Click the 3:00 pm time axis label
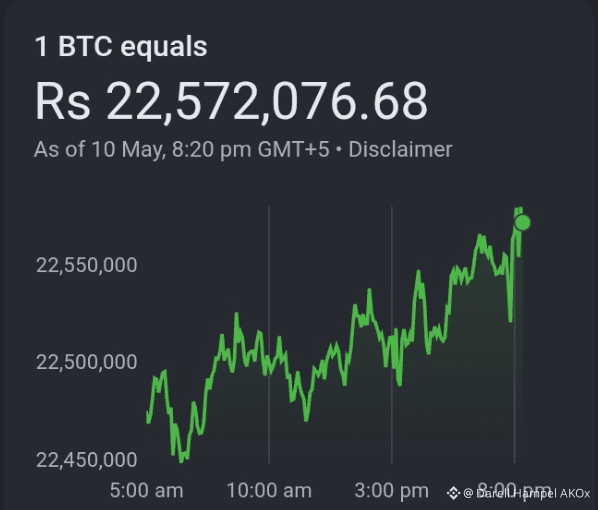The width and height of the screenshot is (598, 510). [392, 490]
